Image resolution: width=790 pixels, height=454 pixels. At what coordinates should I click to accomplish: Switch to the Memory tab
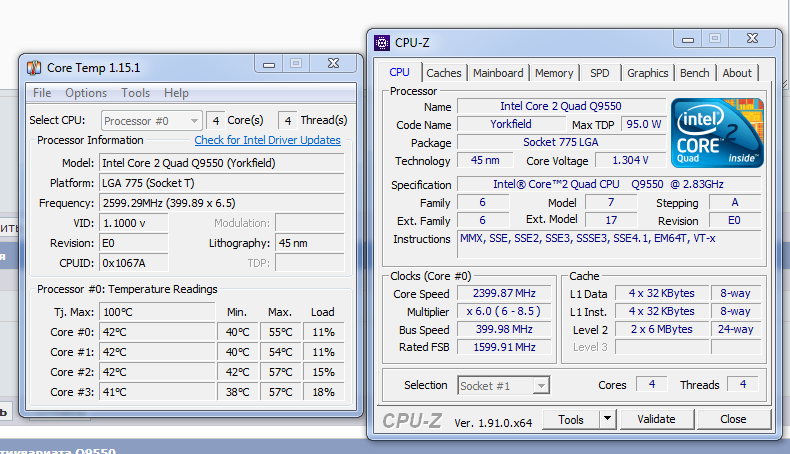tap(554, 73)
